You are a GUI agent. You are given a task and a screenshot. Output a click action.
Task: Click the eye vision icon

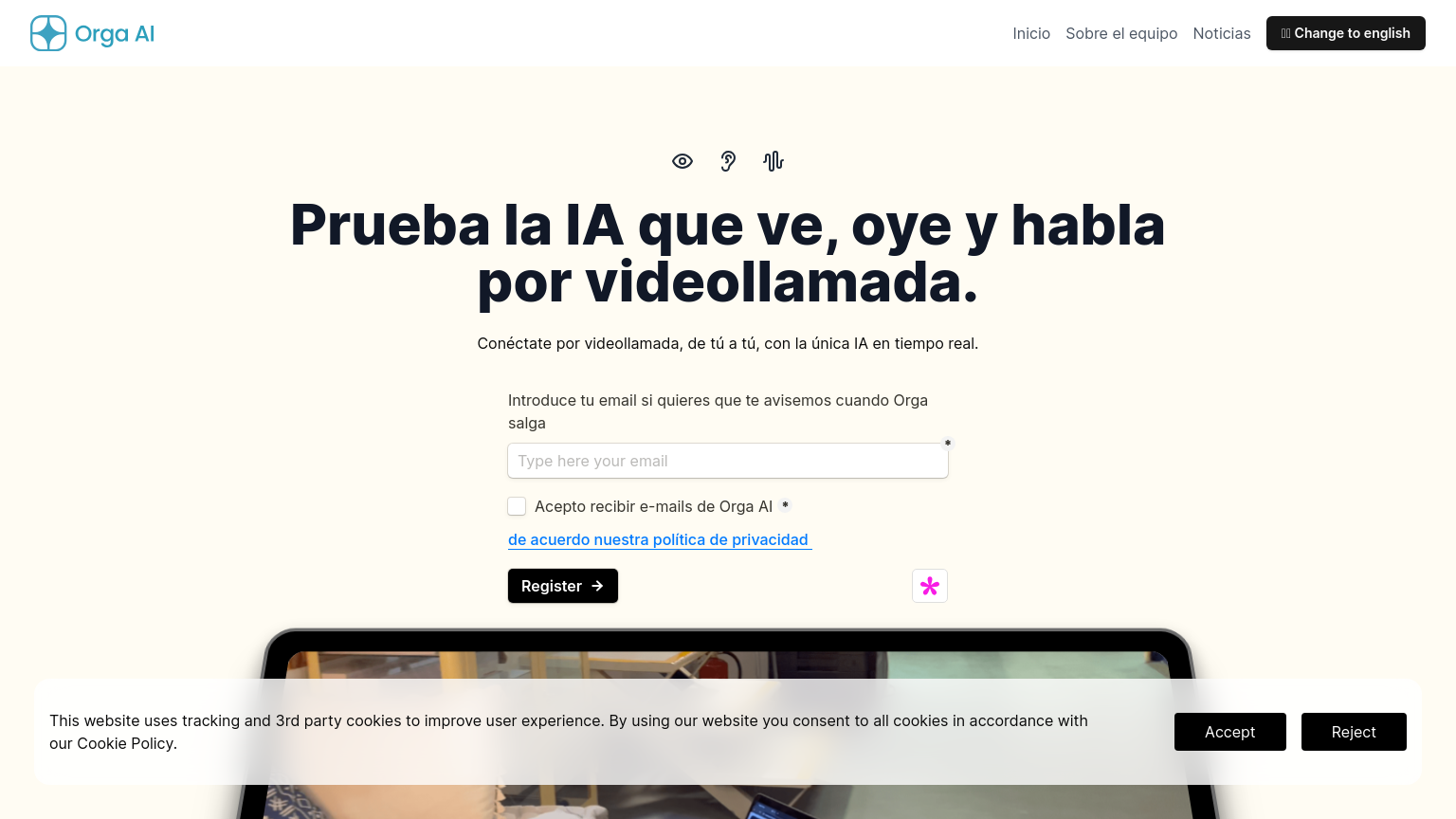pyautogui.click(x=682, y=161)
